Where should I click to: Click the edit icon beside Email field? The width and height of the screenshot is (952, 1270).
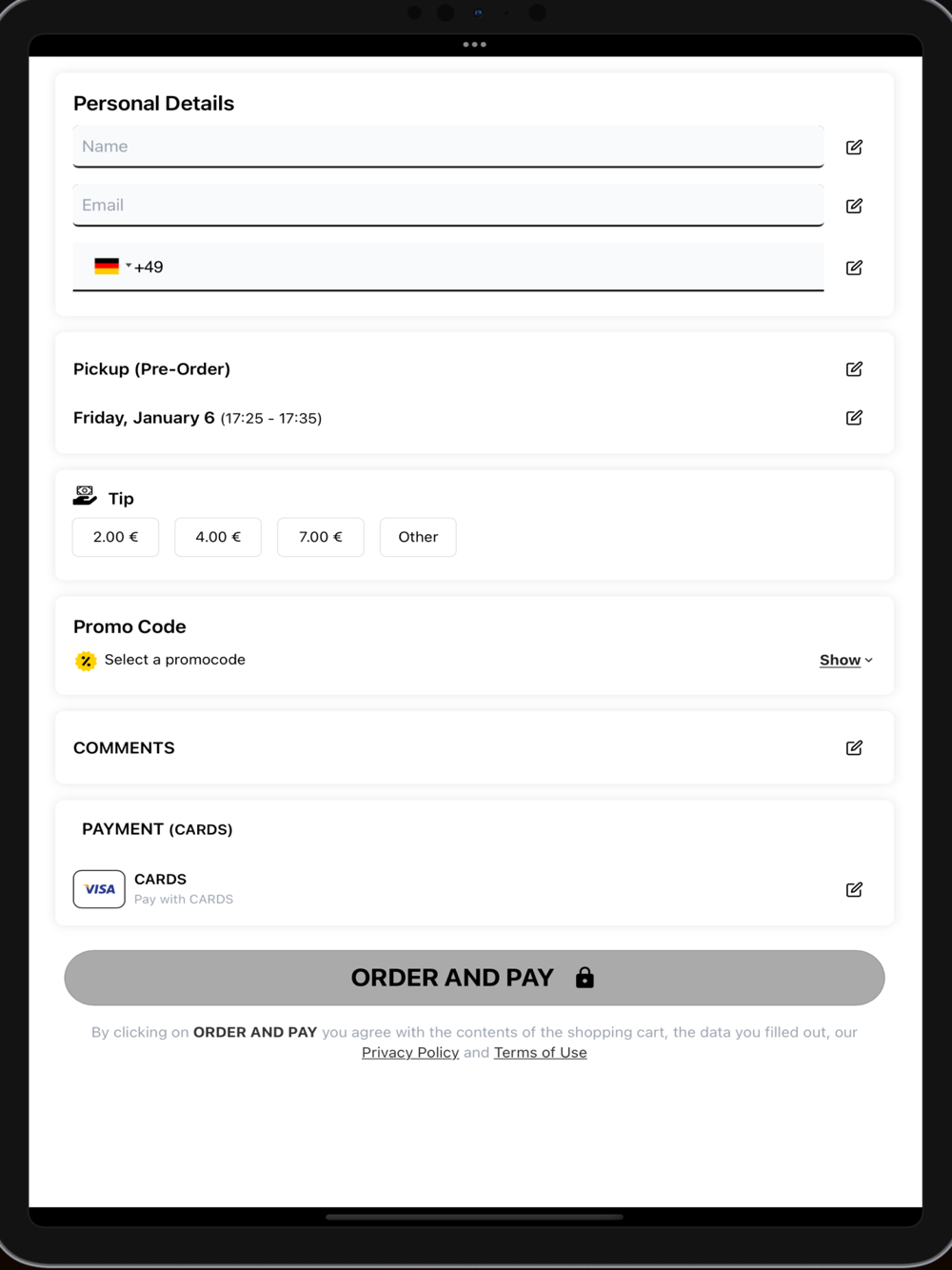coord(854,206)
